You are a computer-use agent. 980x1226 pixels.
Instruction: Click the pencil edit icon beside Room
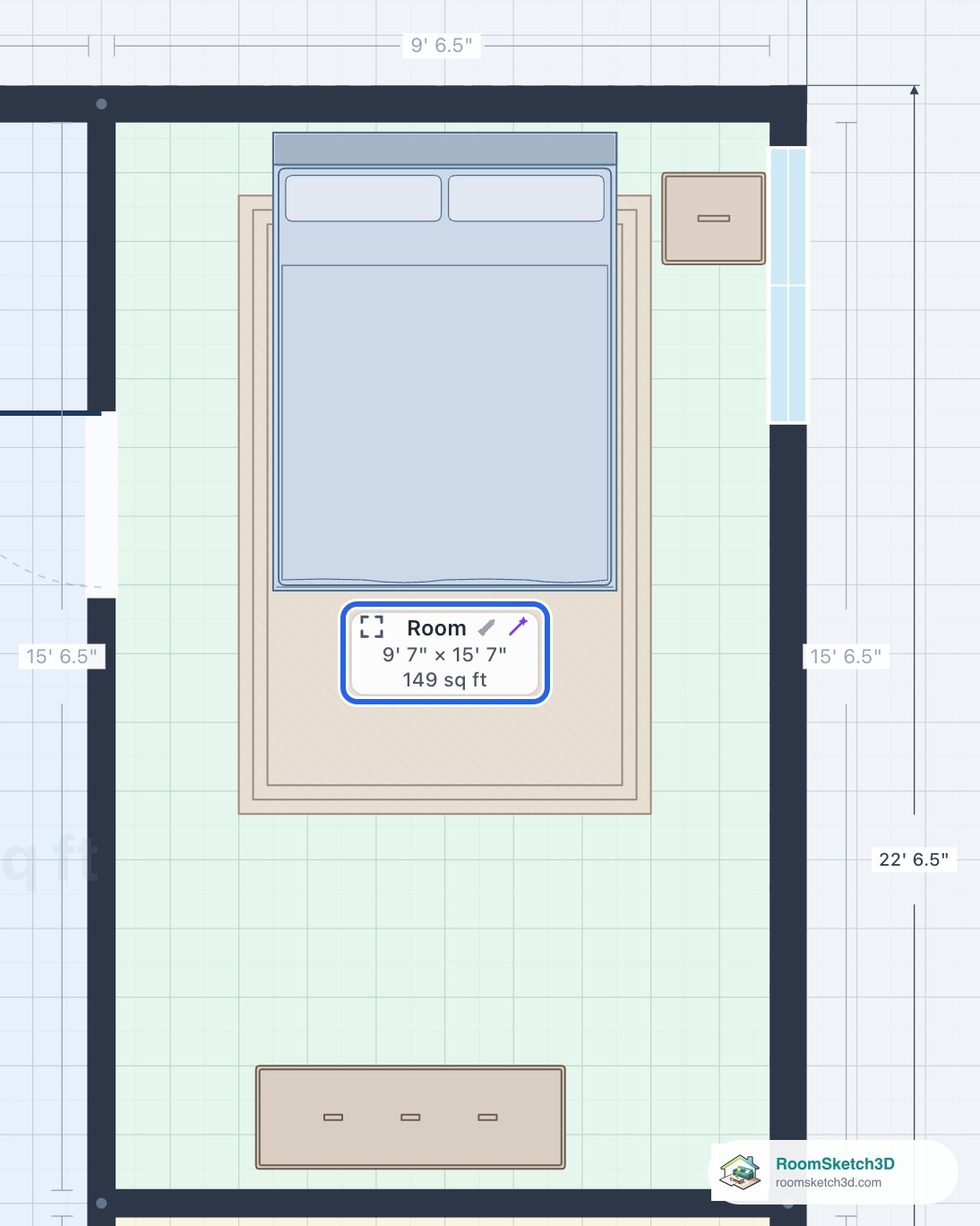point(486,626)
